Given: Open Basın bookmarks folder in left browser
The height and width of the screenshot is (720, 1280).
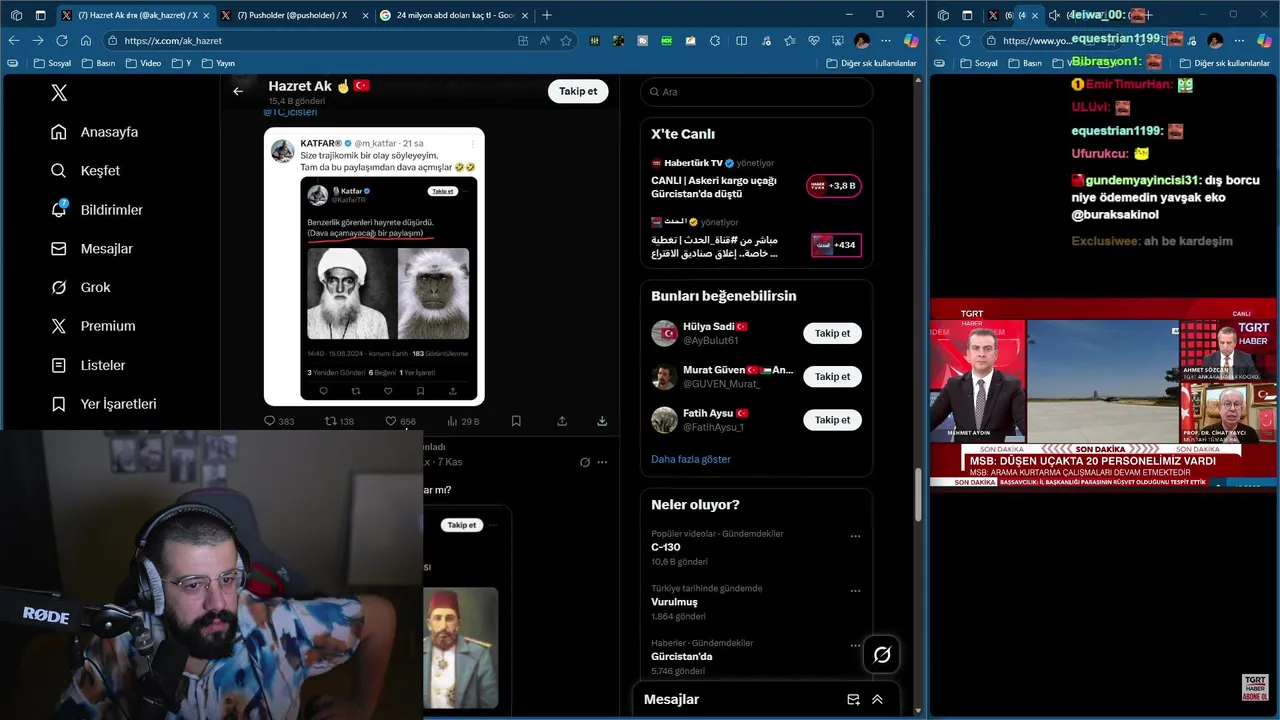Looking at the screenshot, I should (98, 63).
